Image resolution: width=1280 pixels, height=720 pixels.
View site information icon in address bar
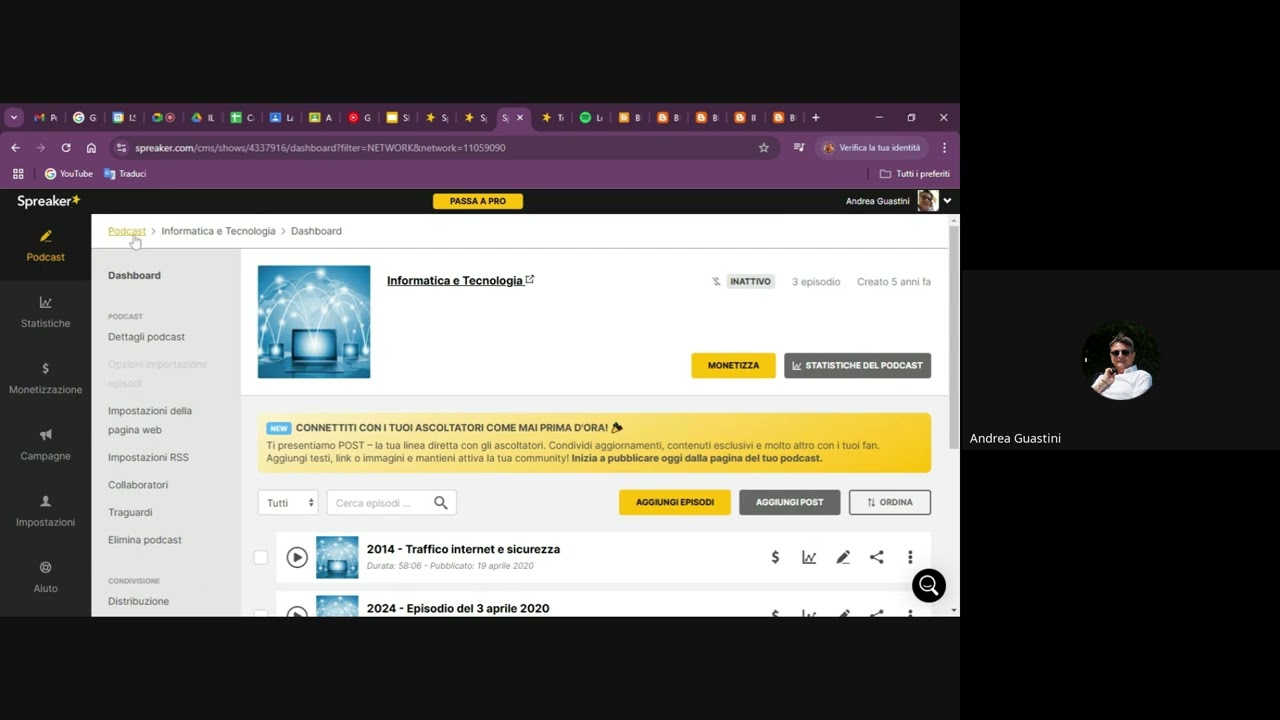tap(121, 147)
